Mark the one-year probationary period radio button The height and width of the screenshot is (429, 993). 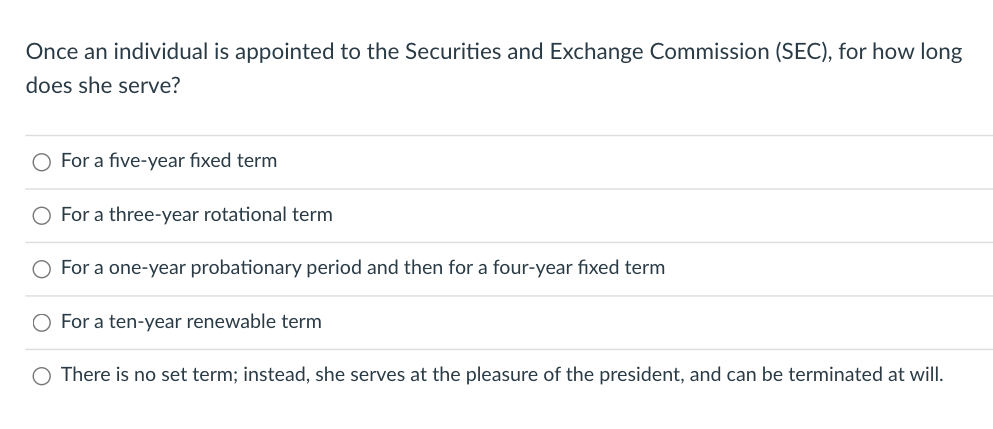pos(42,268)
